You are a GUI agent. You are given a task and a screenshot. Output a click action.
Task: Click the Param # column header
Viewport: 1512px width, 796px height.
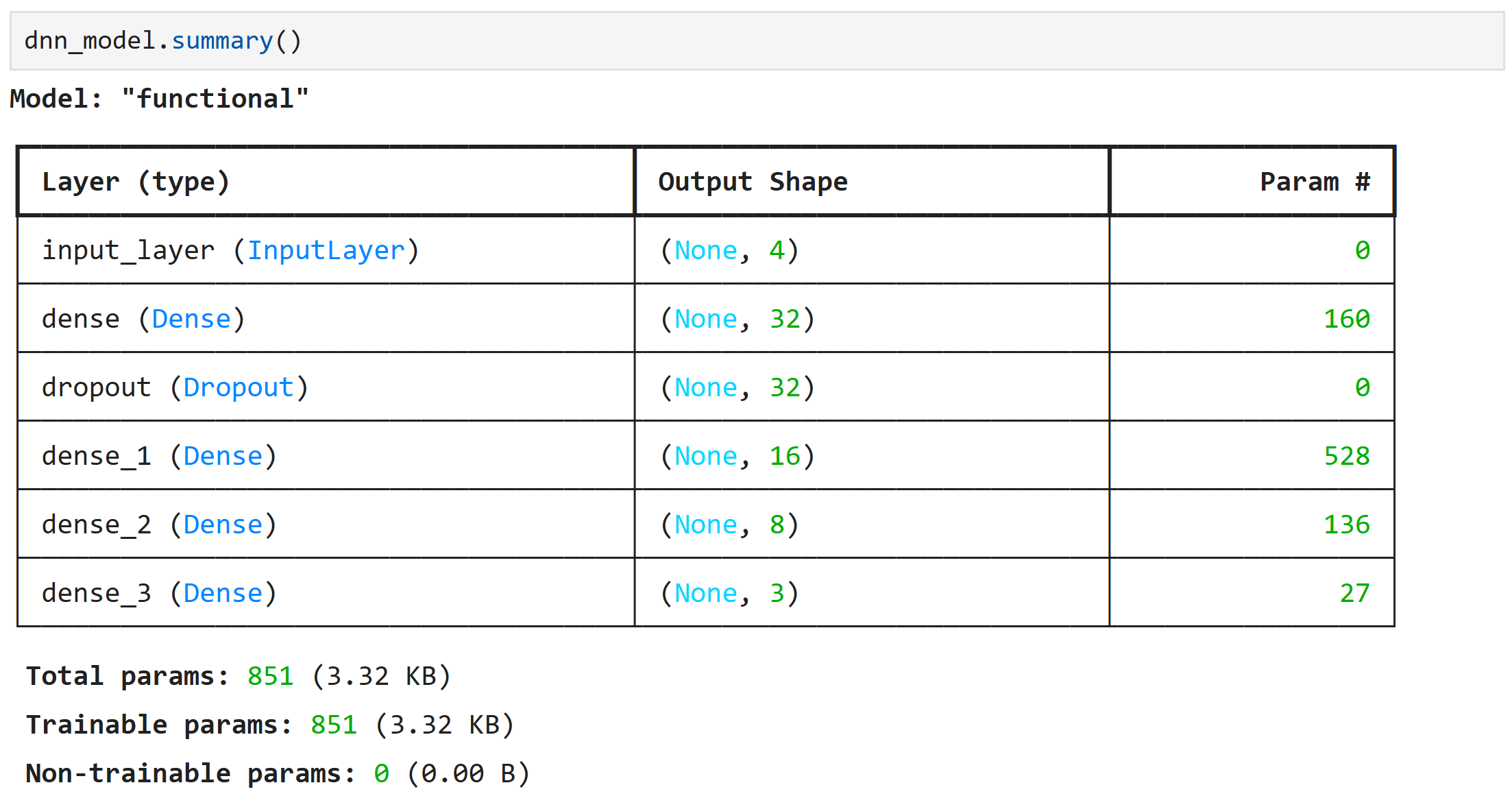1314,182
